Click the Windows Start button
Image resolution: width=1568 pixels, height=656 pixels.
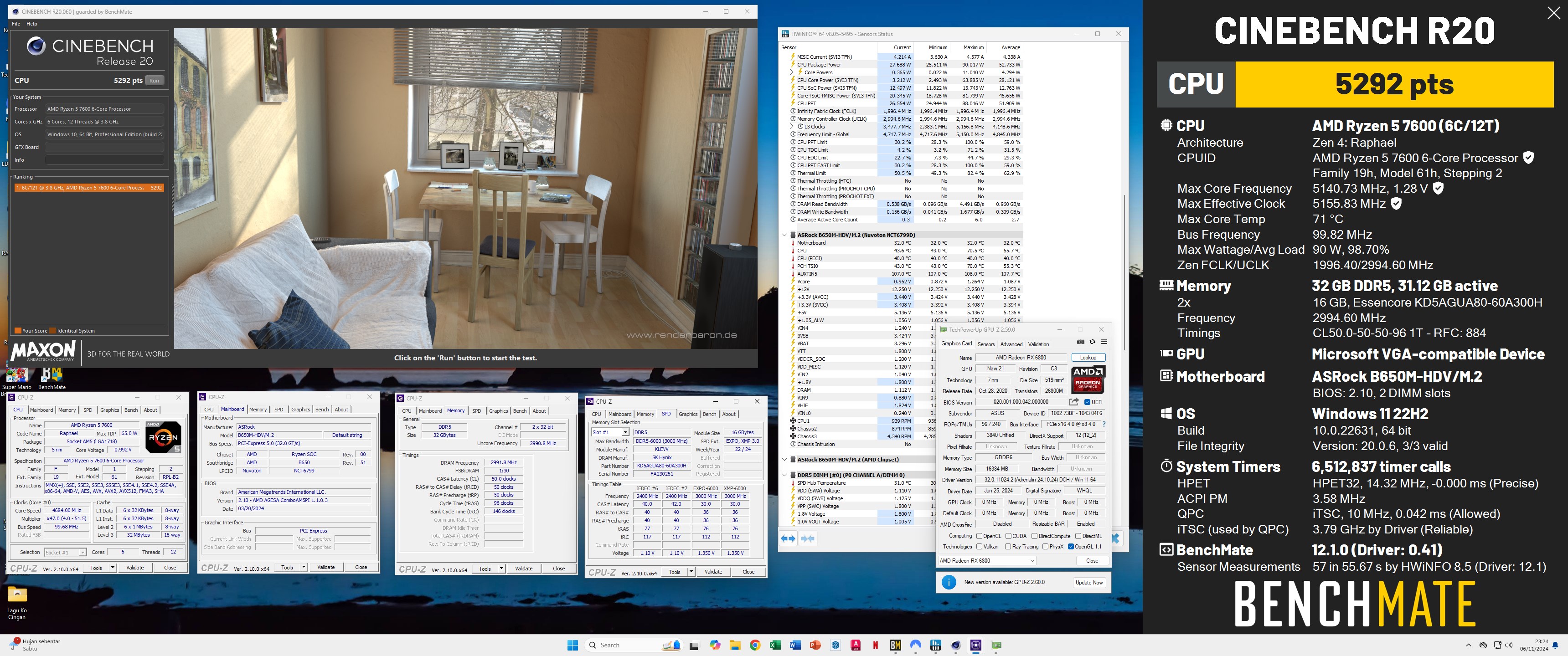point(573,645)
